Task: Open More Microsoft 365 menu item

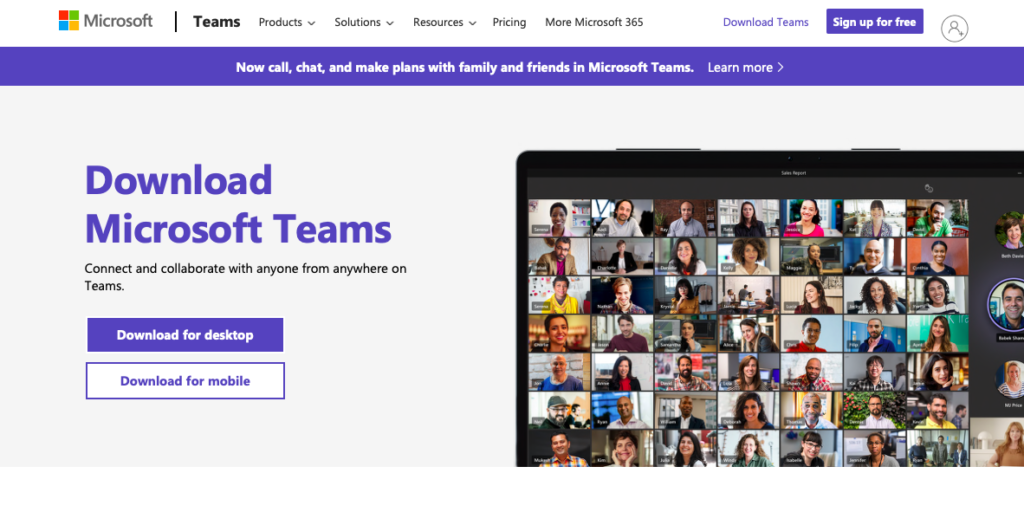Action: click(x=594, y=22)
